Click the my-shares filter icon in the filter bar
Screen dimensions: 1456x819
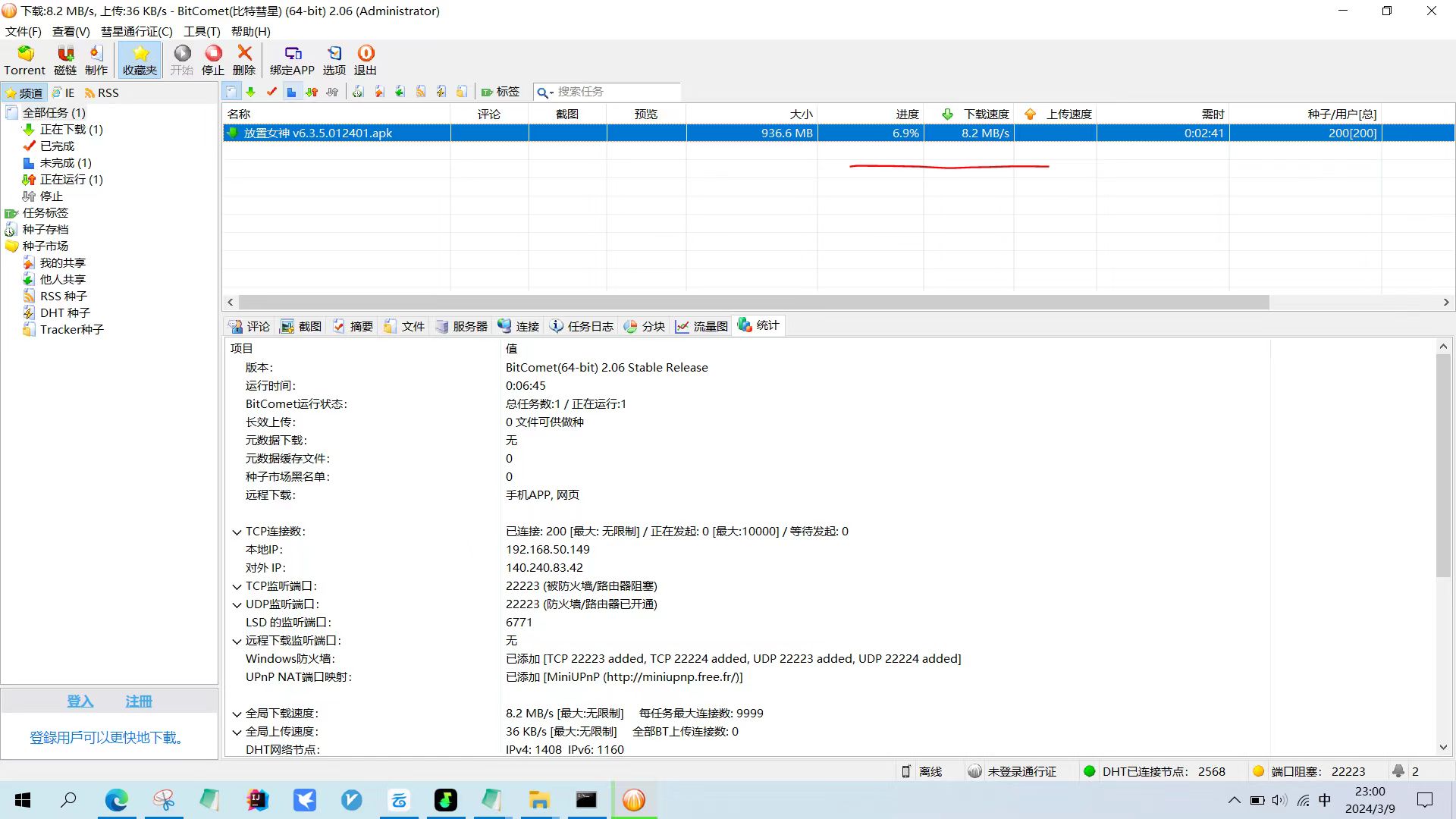coord(379,92)
